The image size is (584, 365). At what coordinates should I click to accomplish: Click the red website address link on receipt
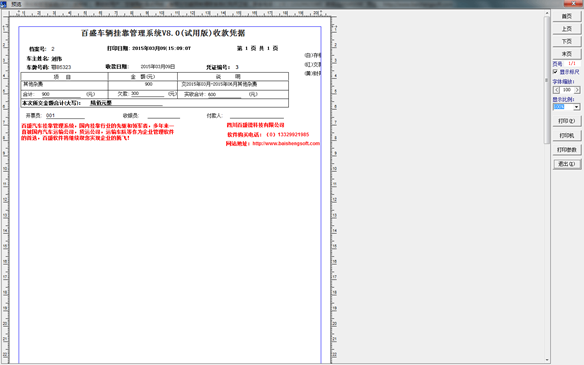pyautogui.click(x=286, y=143)
